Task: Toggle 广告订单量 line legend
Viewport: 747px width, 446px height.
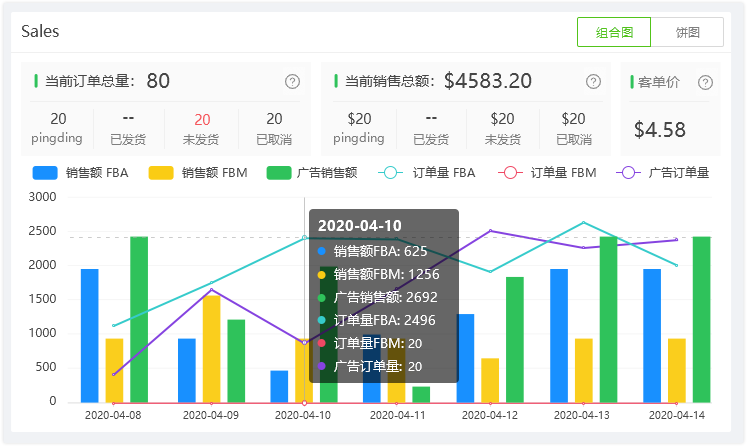Action: click(663, 172)
